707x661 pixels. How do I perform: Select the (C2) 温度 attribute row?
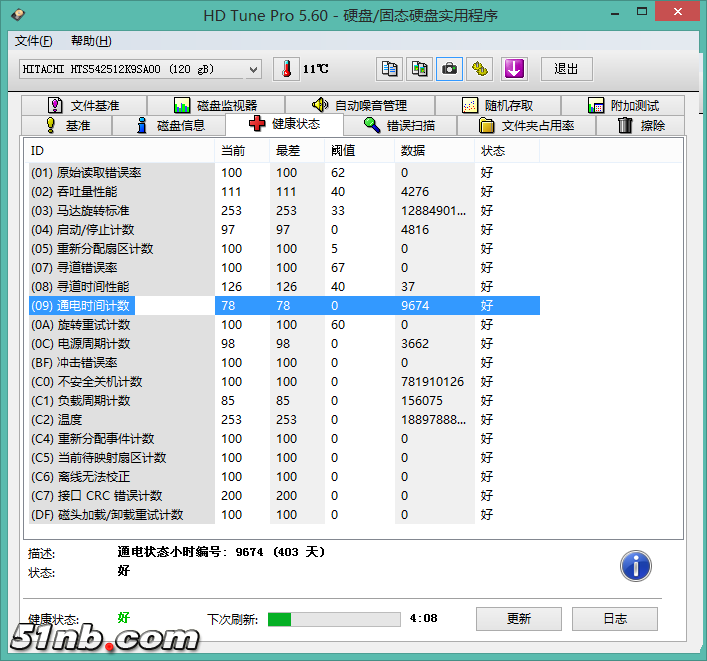pos(120,420)
